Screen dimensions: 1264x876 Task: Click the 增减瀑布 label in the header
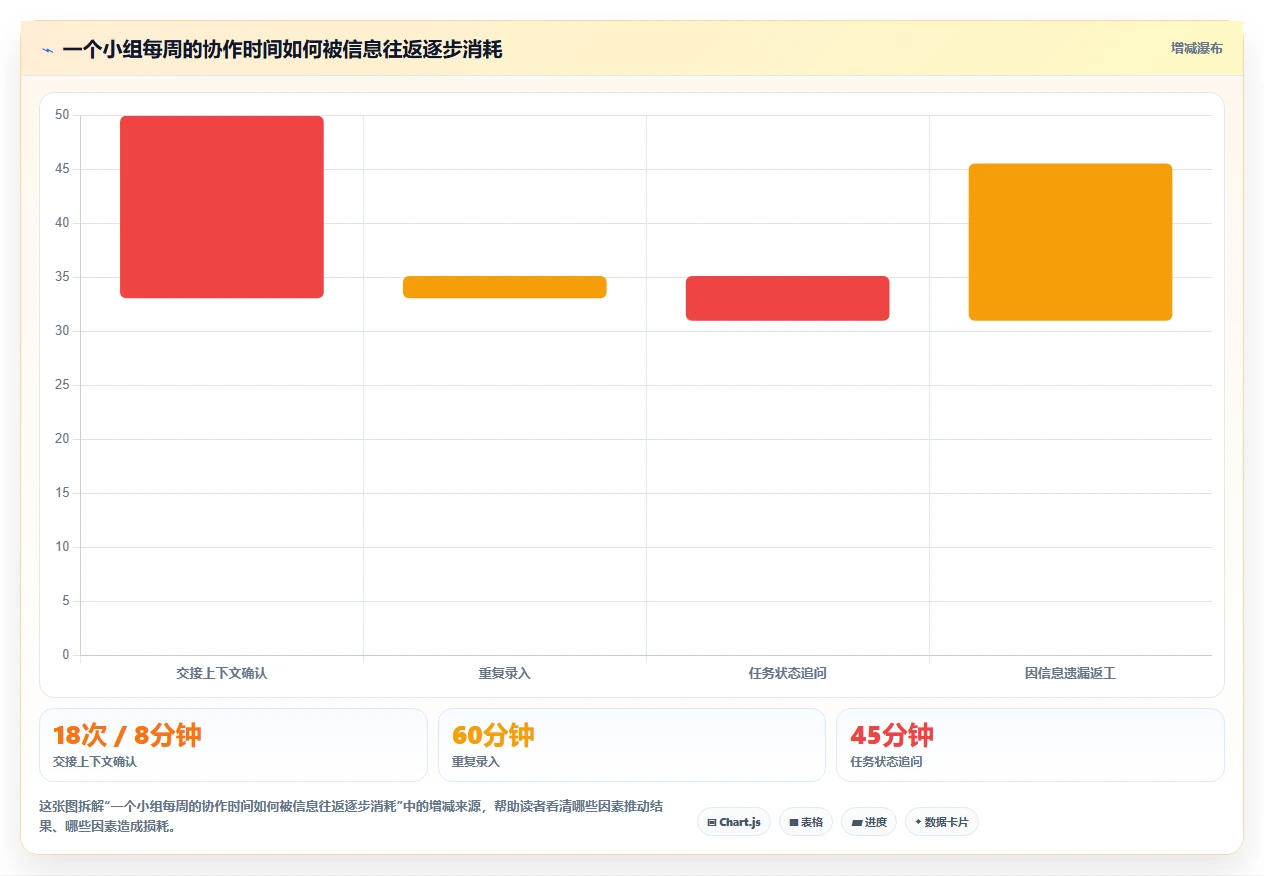pos(1197,48)
